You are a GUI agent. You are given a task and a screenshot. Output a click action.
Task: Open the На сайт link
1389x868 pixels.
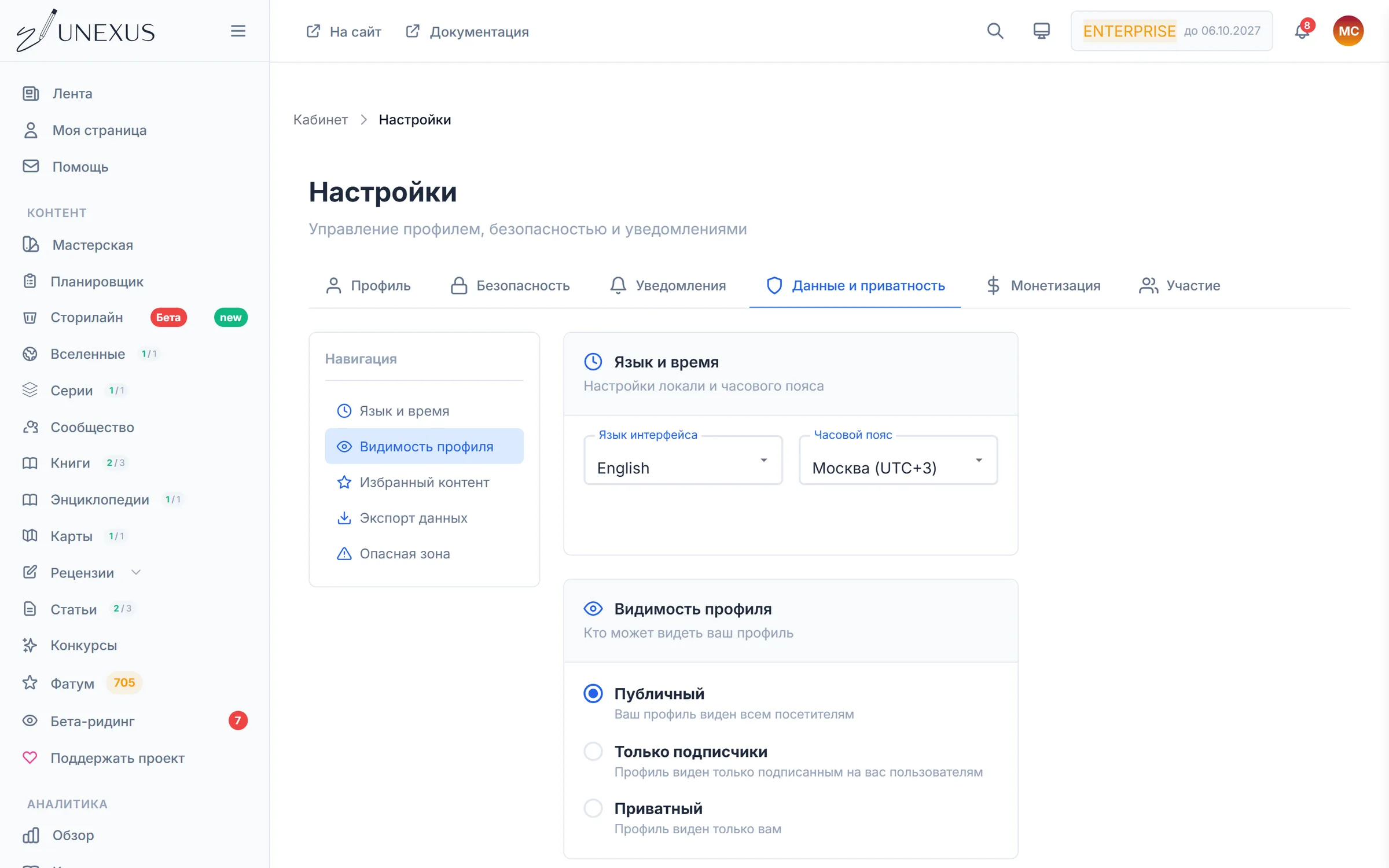tap(344, 31)
